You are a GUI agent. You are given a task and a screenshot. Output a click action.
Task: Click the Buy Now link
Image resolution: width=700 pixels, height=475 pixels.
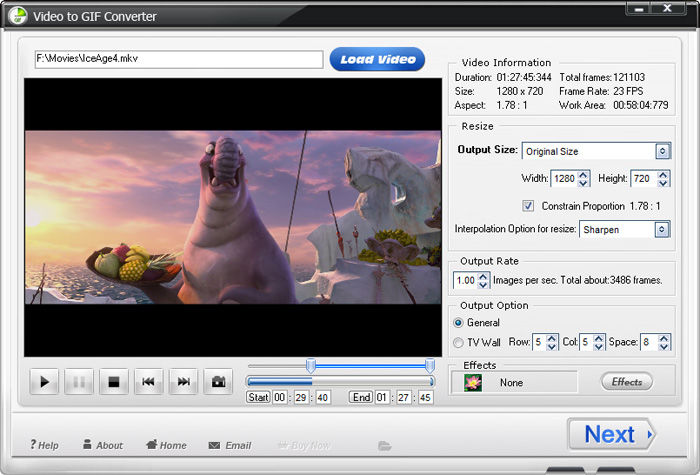304,445
